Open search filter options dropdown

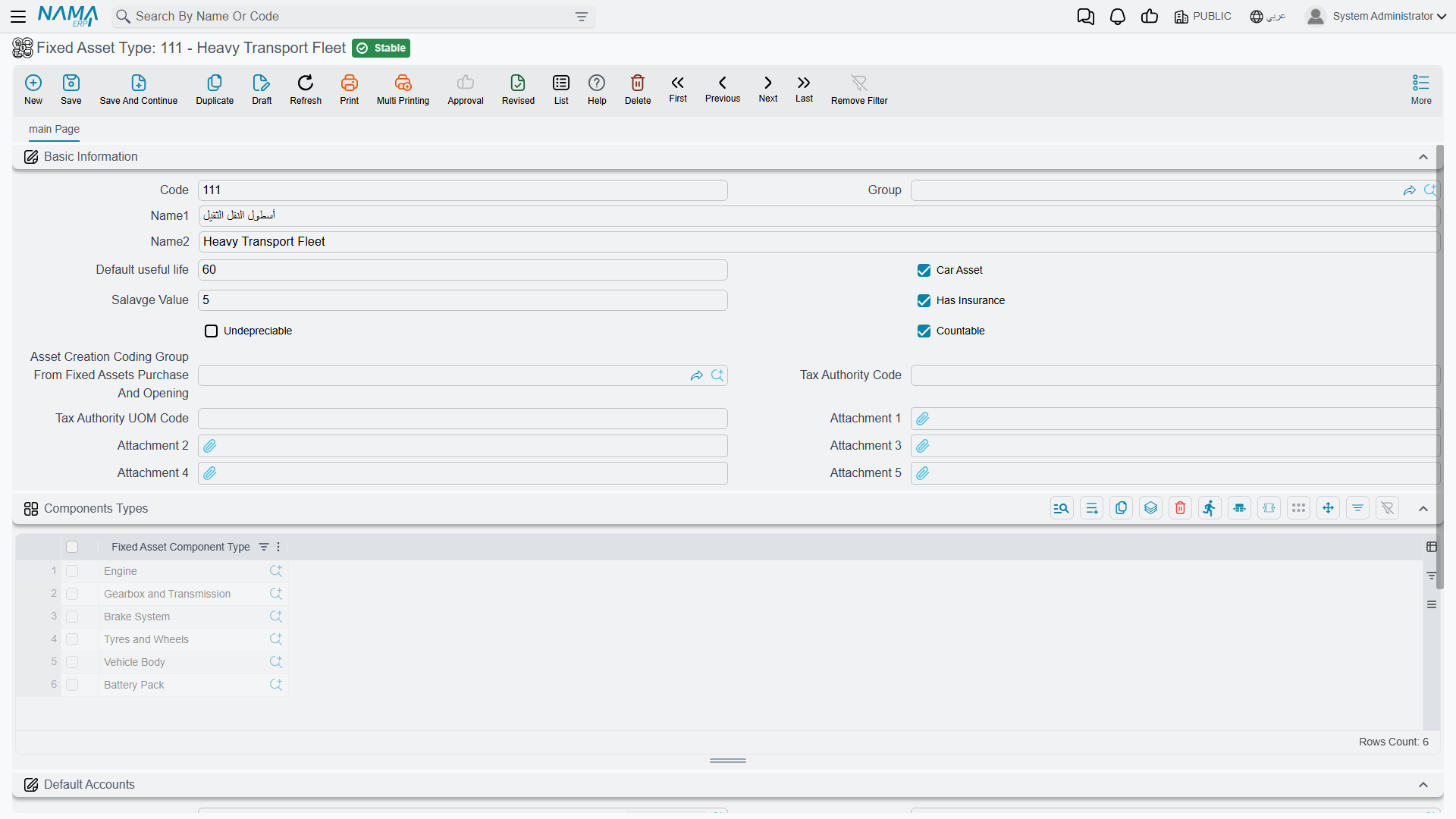582,17
